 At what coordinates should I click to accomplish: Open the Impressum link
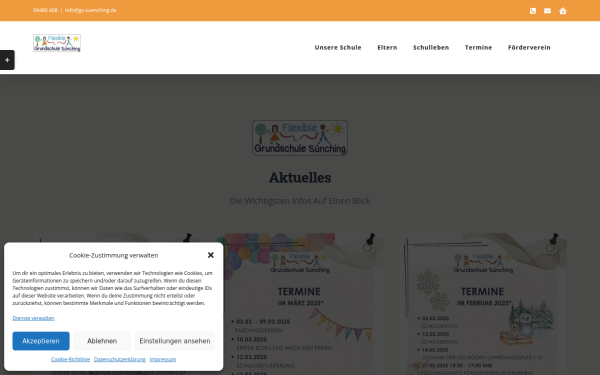163,359
